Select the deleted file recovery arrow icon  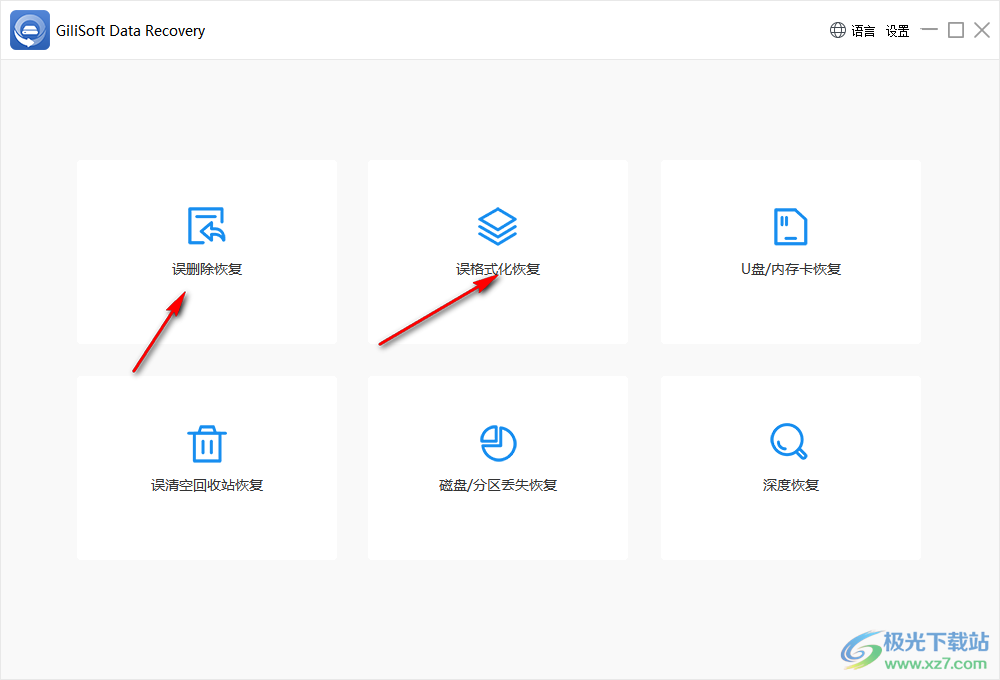click(x=207, y=224)
